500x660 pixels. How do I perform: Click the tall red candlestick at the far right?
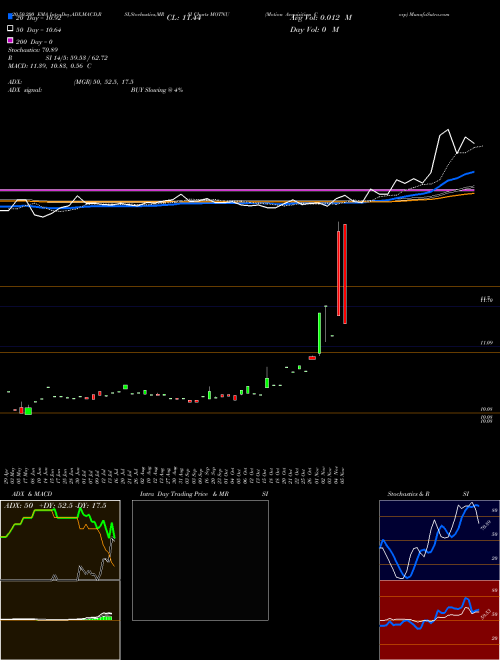pos(345,274)
